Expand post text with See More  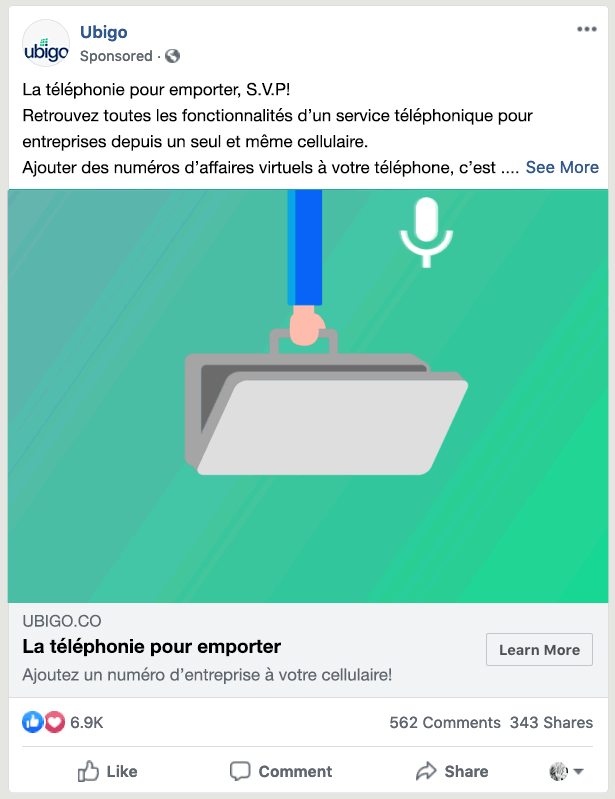pyautogui.click(x=562, y=167)
